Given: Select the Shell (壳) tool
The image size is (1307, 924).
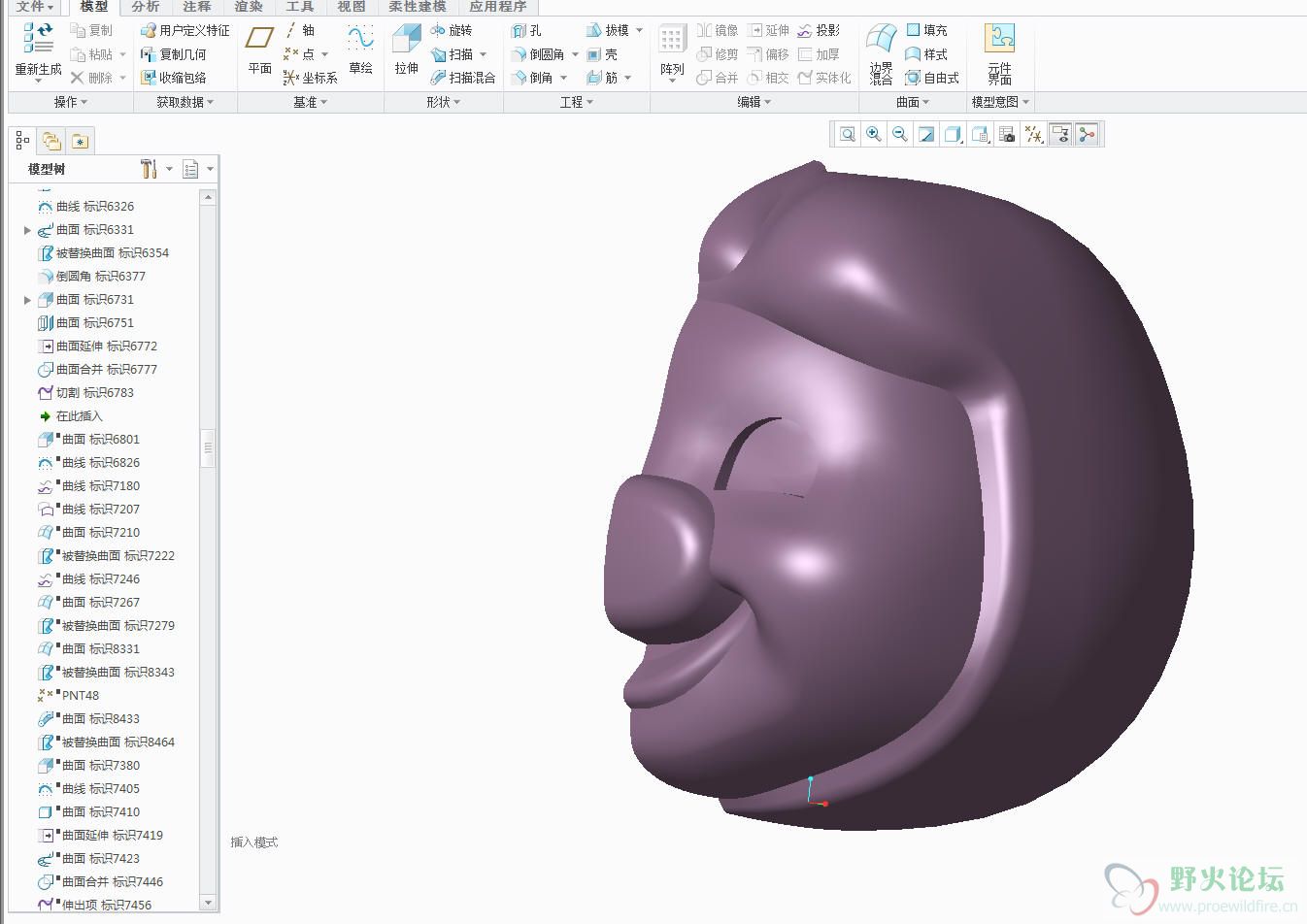Looking at the screenshot, I should tap(602, 54).
